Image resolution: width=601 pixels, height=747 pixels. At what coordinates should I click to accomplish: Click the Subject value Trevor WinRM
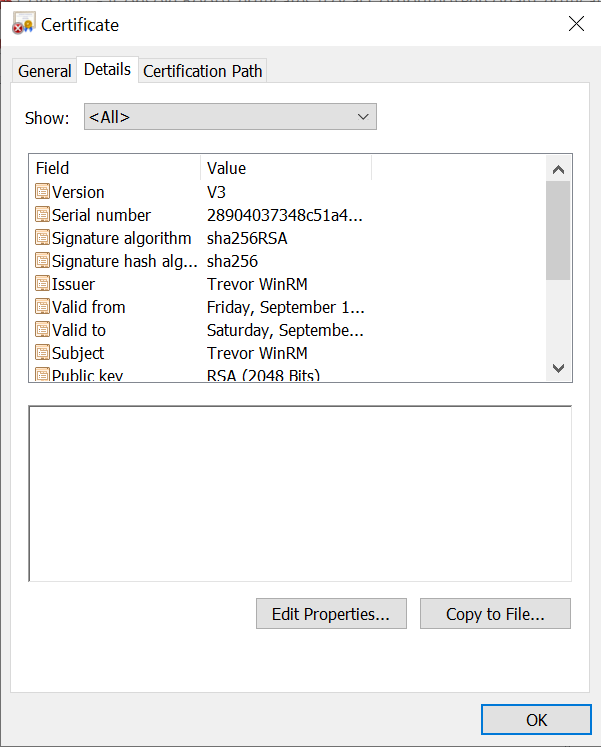click(x=257, y=353)
